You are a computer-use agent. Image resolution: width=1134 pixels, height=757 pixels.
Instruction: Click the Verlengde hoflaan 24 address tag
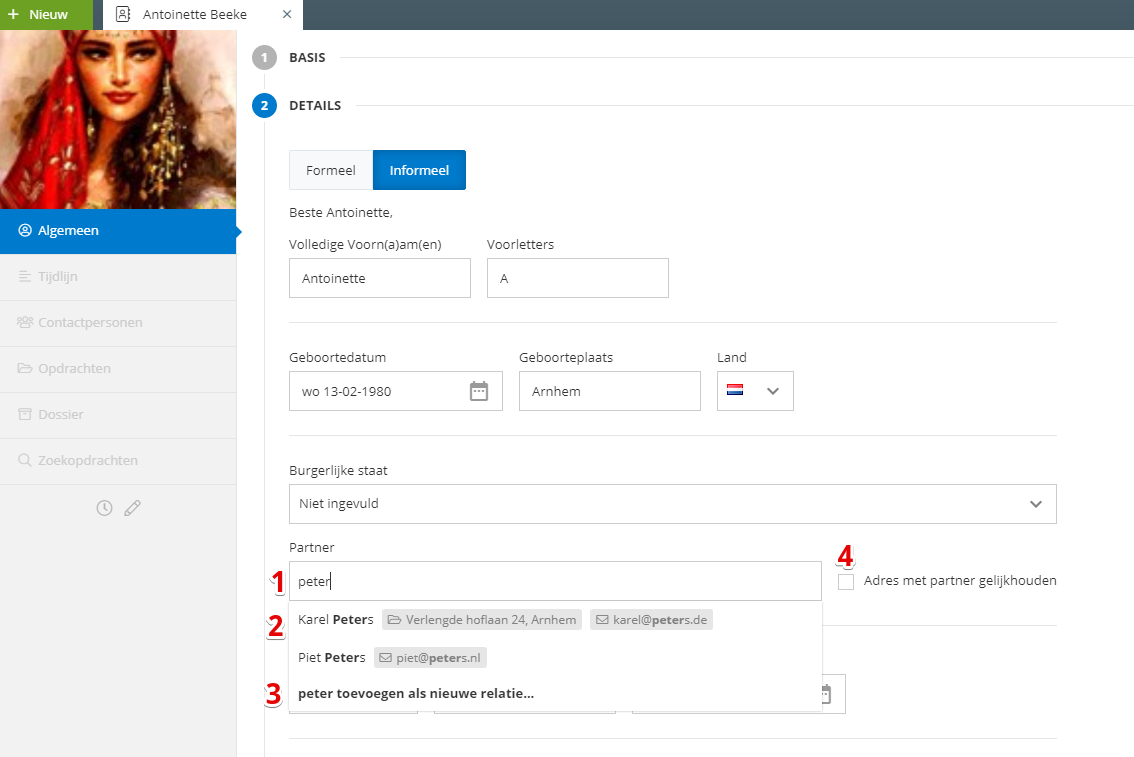(482, 620)
